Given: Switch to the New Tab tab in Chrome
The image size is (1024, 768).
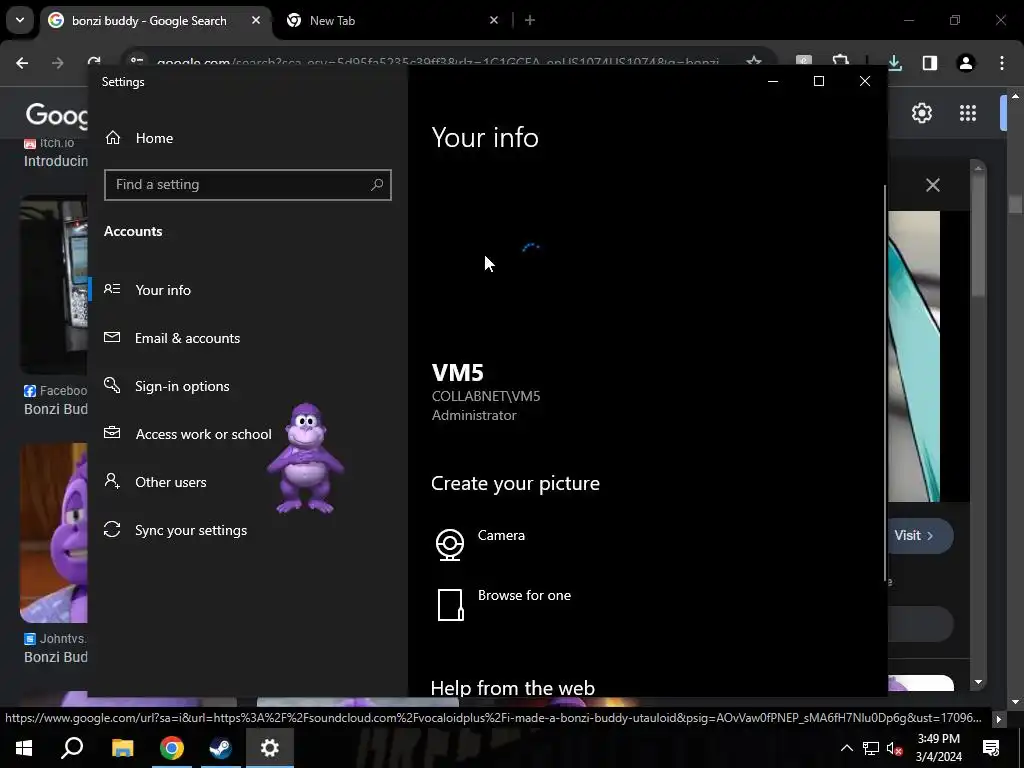Looking at the screenshot, I should click(332, 21).
